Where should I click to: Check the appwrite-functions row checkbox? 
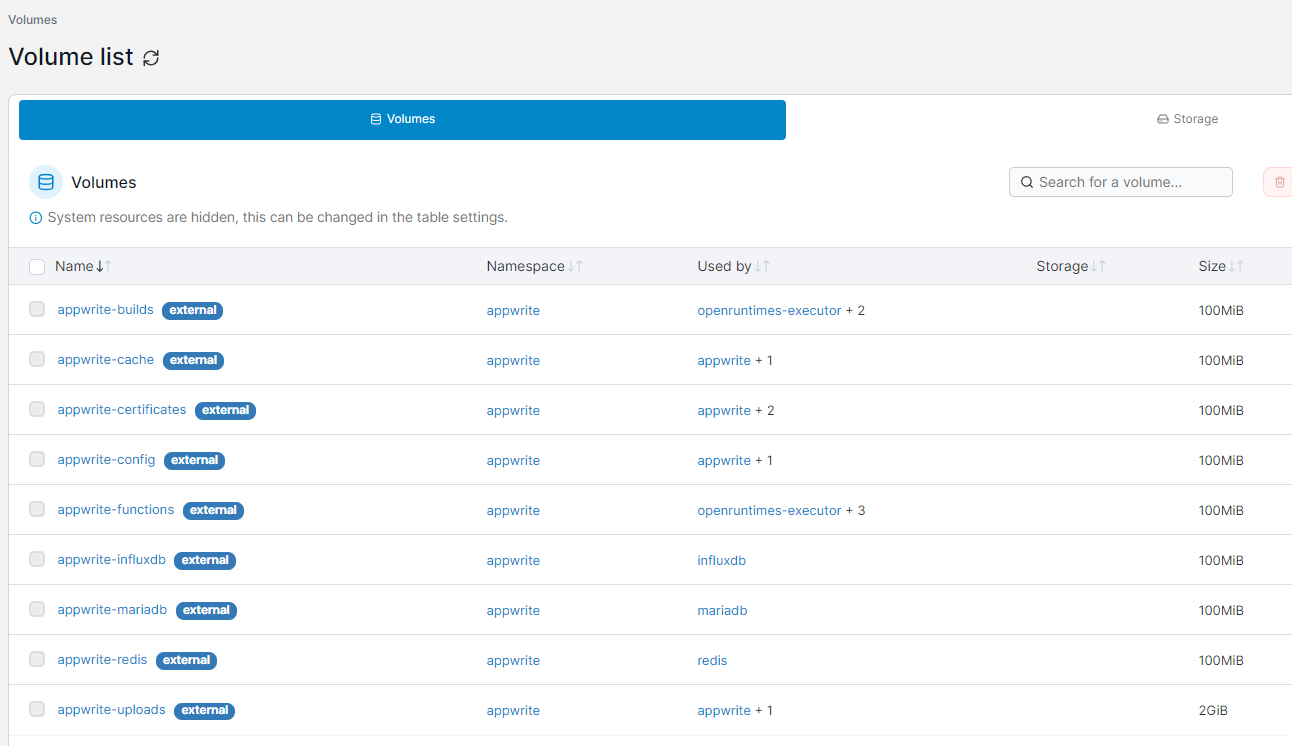37,509
